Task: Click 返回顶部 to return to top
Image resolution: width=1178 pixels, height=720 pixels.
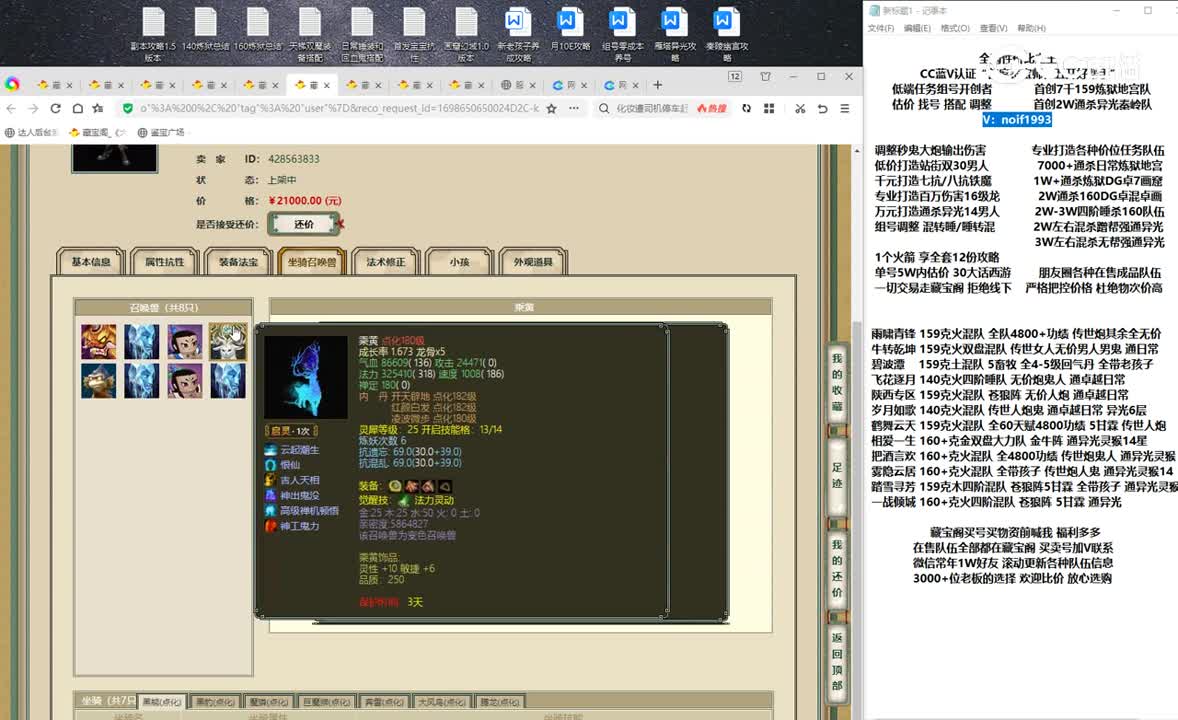Action: [837, 661]
